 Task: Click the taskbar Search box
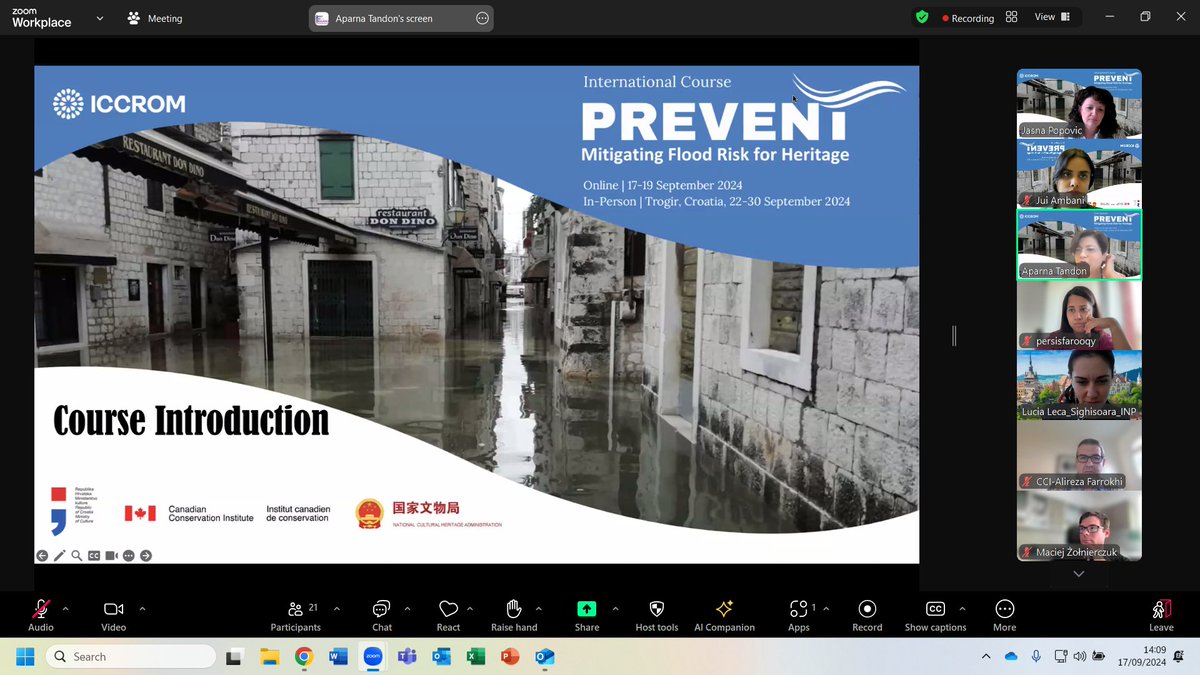point(131,656)
